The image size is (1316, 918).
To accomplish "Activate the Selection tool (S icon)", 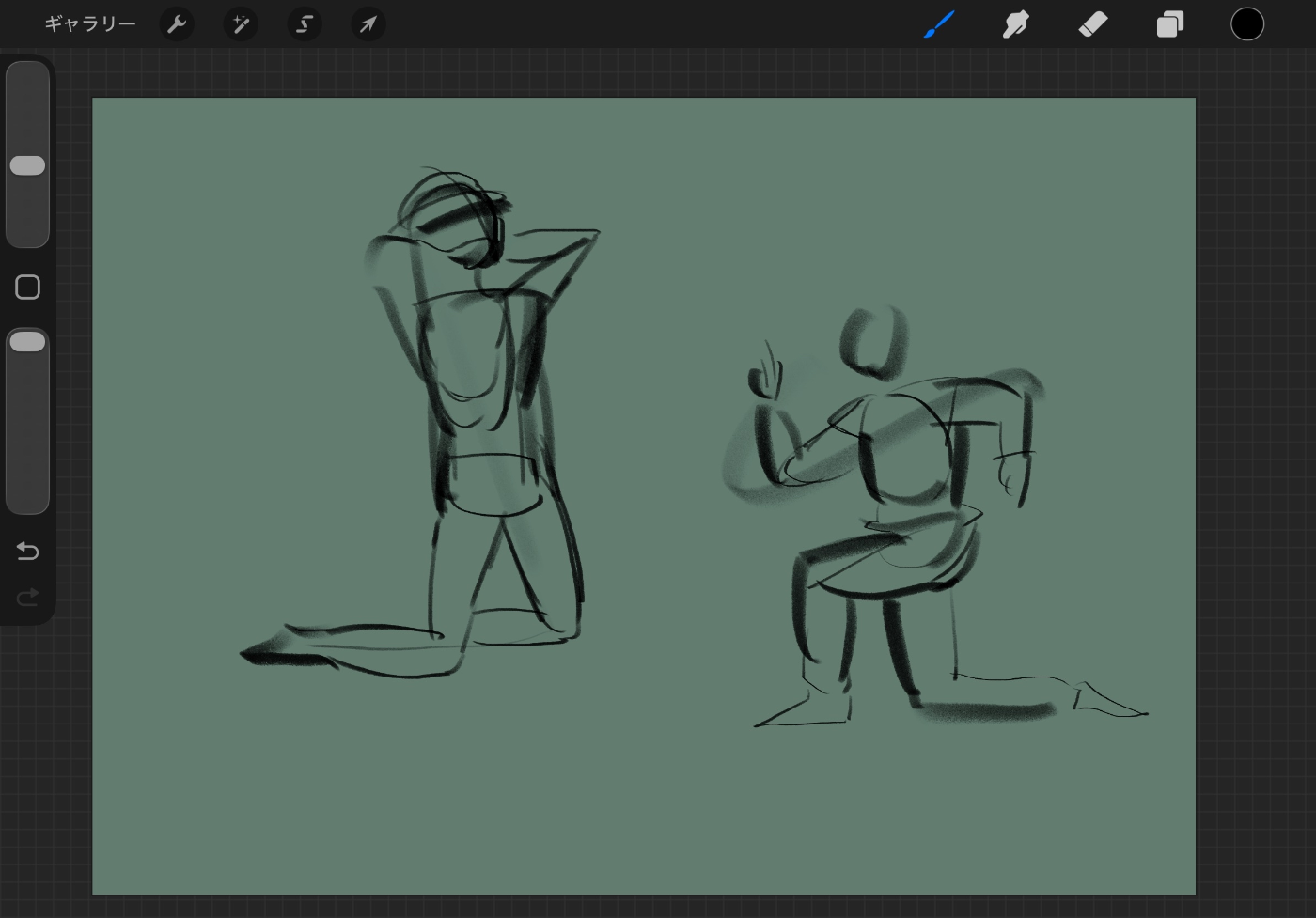I will pyautogui.click(x=305, y=24).
